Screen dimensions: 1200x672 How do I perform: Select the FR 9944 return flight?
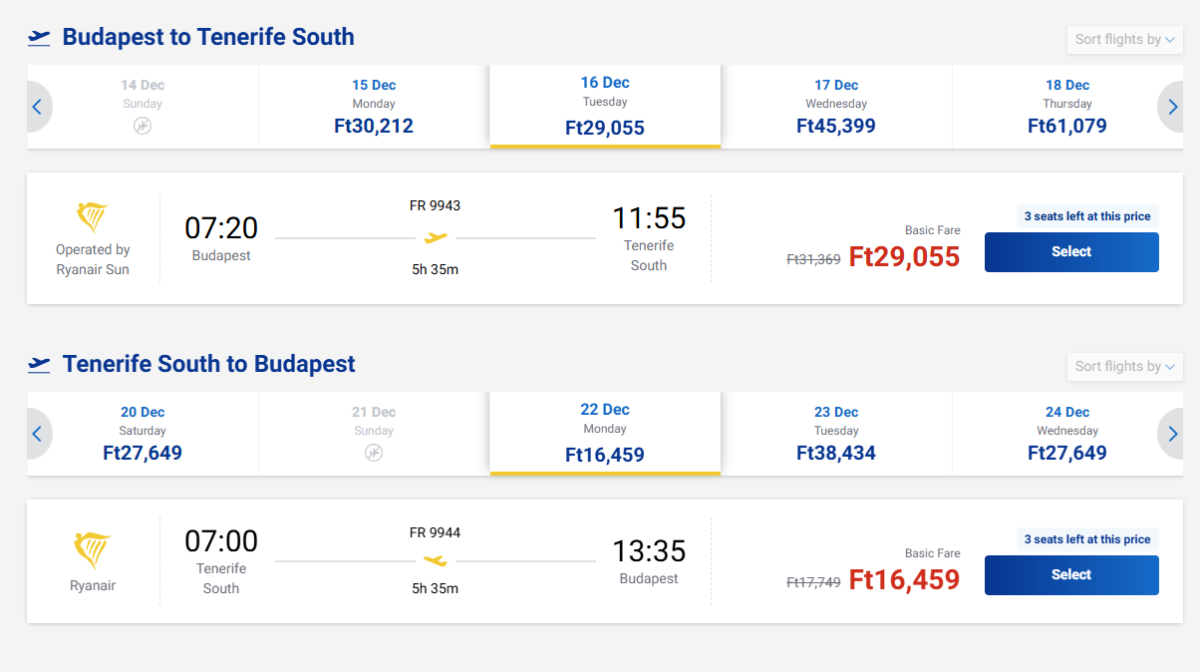point(1071,575)
